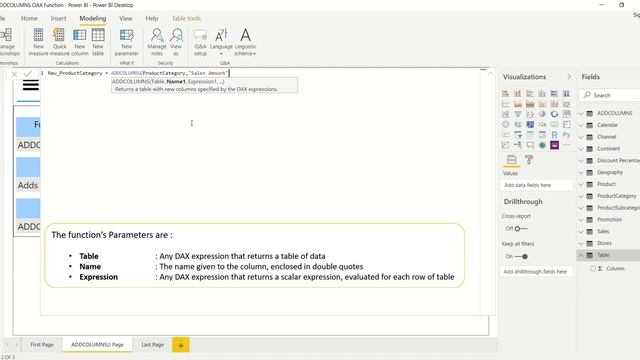Image resolution: width=640 pixels, height=360 pixels.
Task: Open the Fields well tab in Visualizations
Action: (511, 160)
